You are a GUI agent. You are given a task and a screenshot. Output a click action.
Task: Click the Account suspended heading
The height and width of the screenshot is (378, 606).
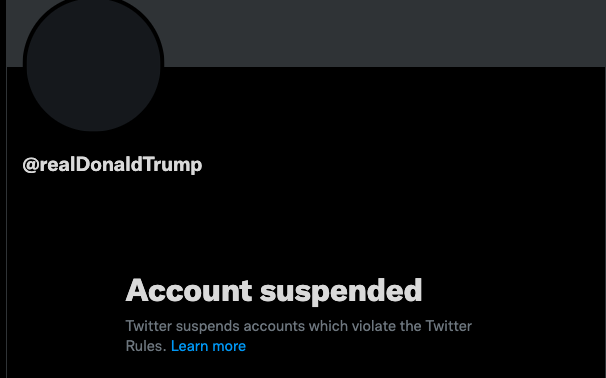click(x=274, y=291)
